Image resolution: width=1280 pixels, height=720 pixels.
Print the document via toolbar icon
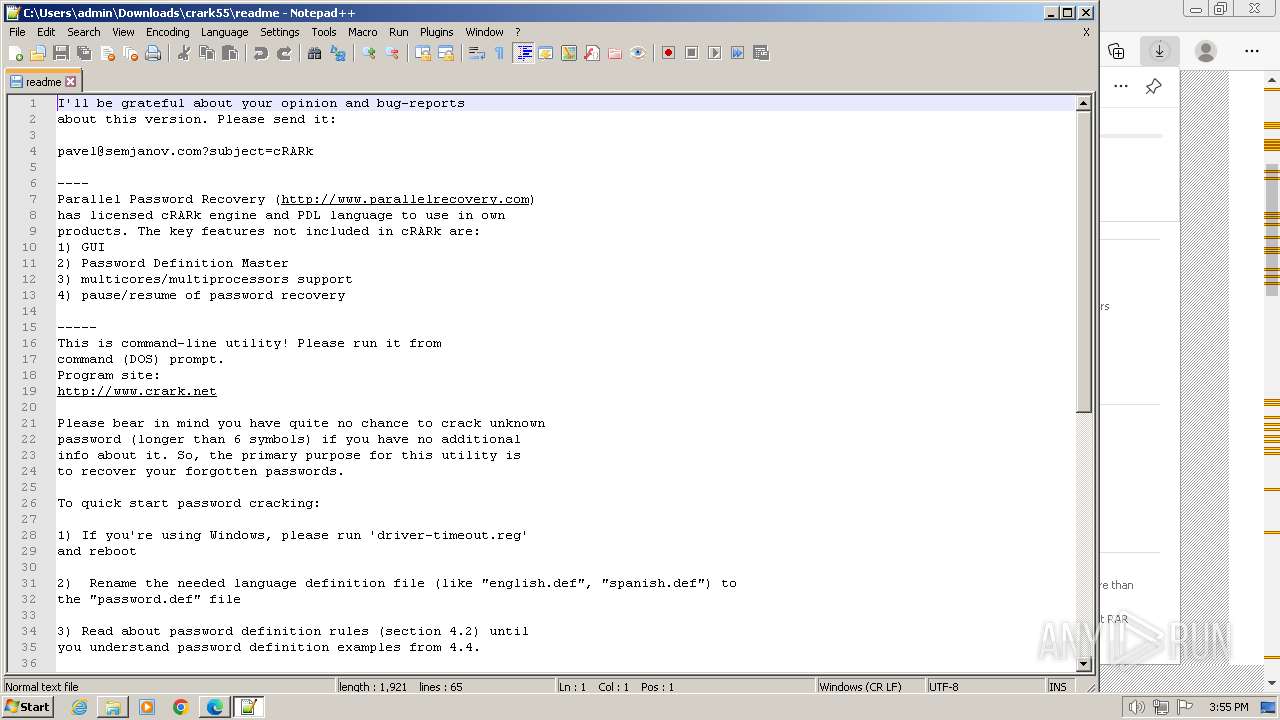tap(153, 53)
